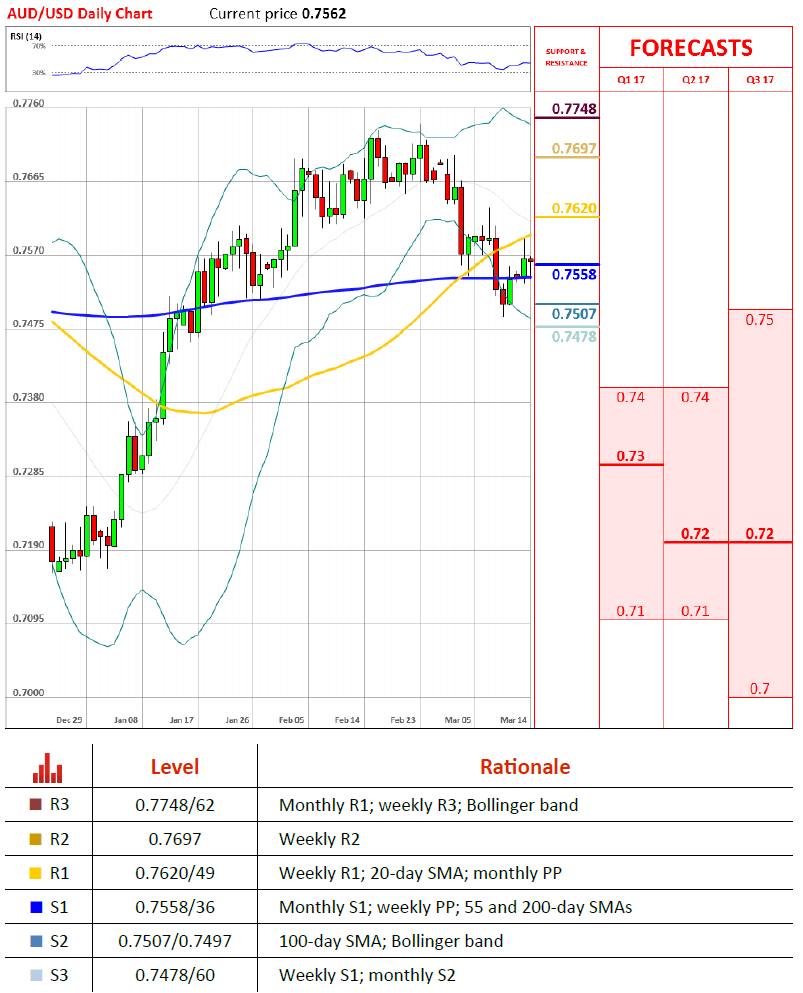This screenshot has width=803, height=993.
Task: Click rationale mentioning 55 and 200-day SMAs
Action: [x=456, y=908]
